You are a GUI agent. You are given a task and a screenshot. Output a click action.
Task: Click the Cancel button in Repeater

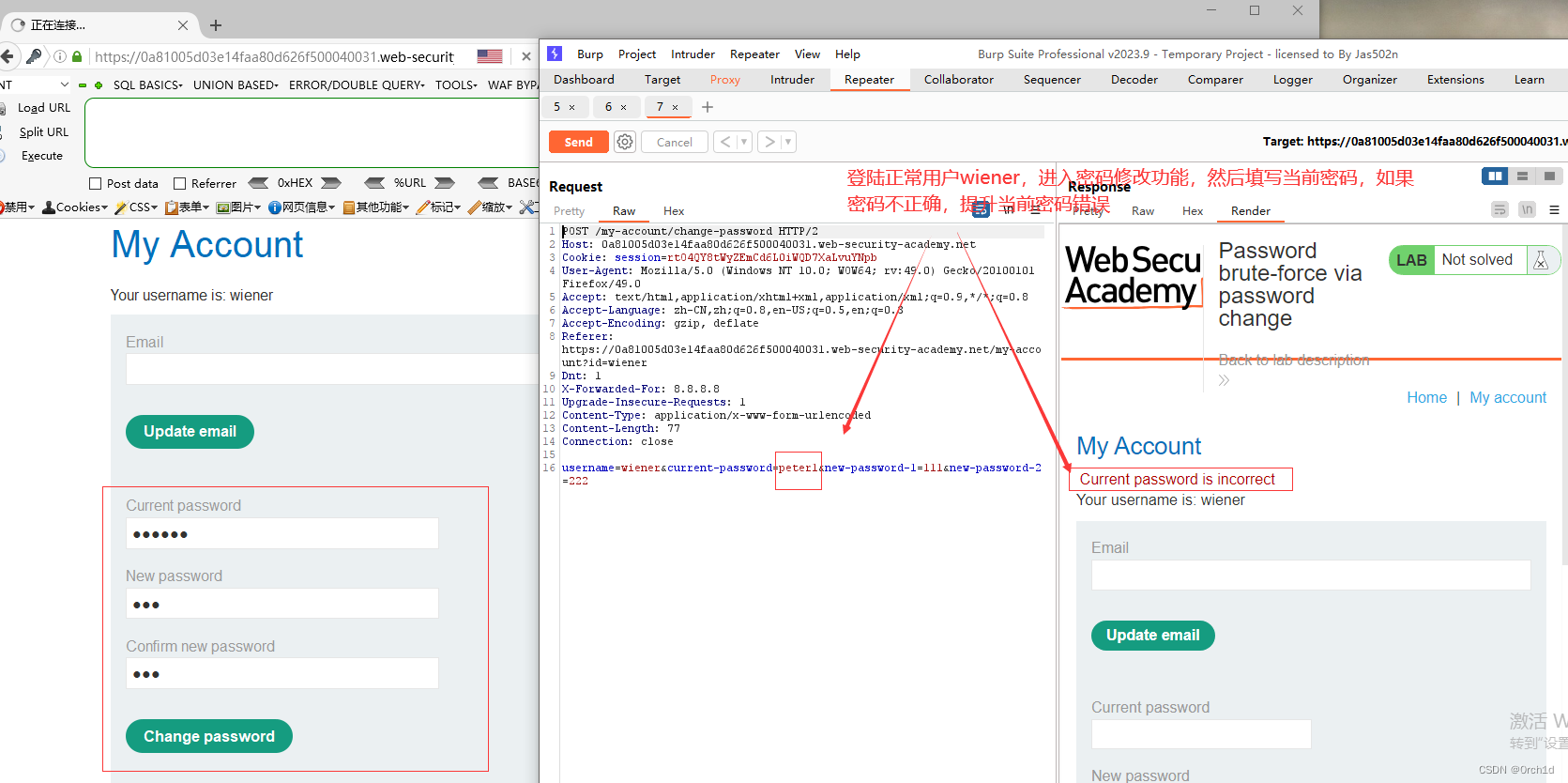click(x=675, y=142)
